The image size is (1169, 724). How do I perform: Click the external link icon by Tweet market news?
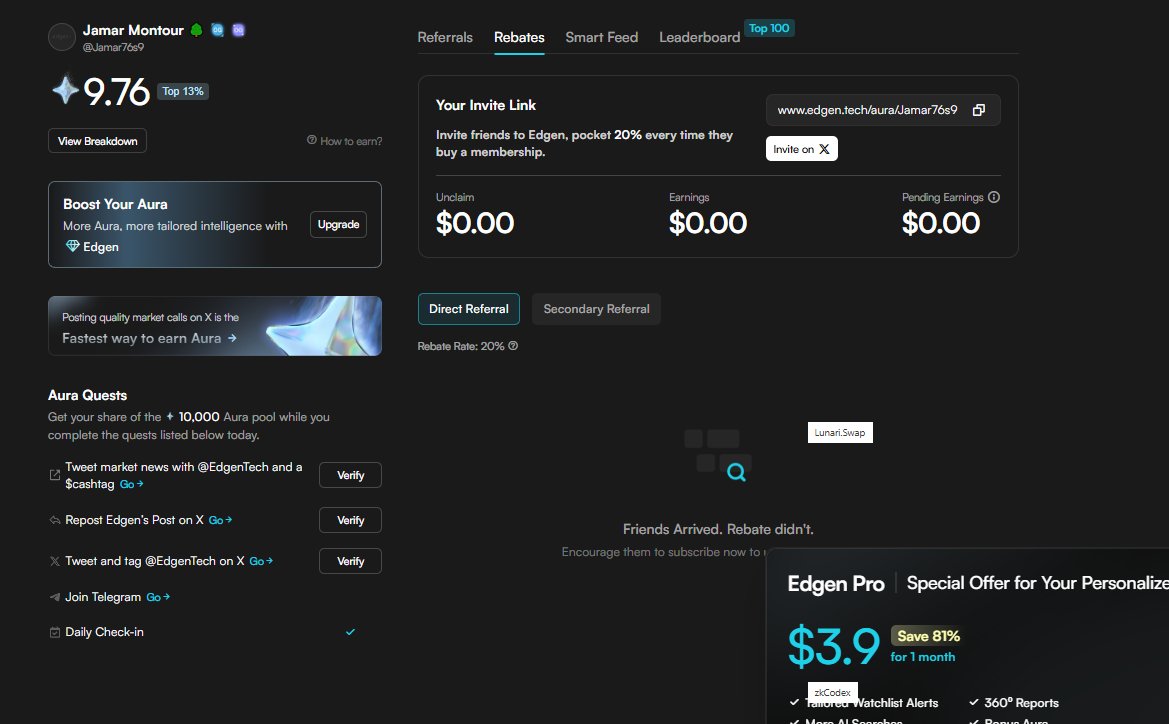pyautogui.click(x=54, y=475)
